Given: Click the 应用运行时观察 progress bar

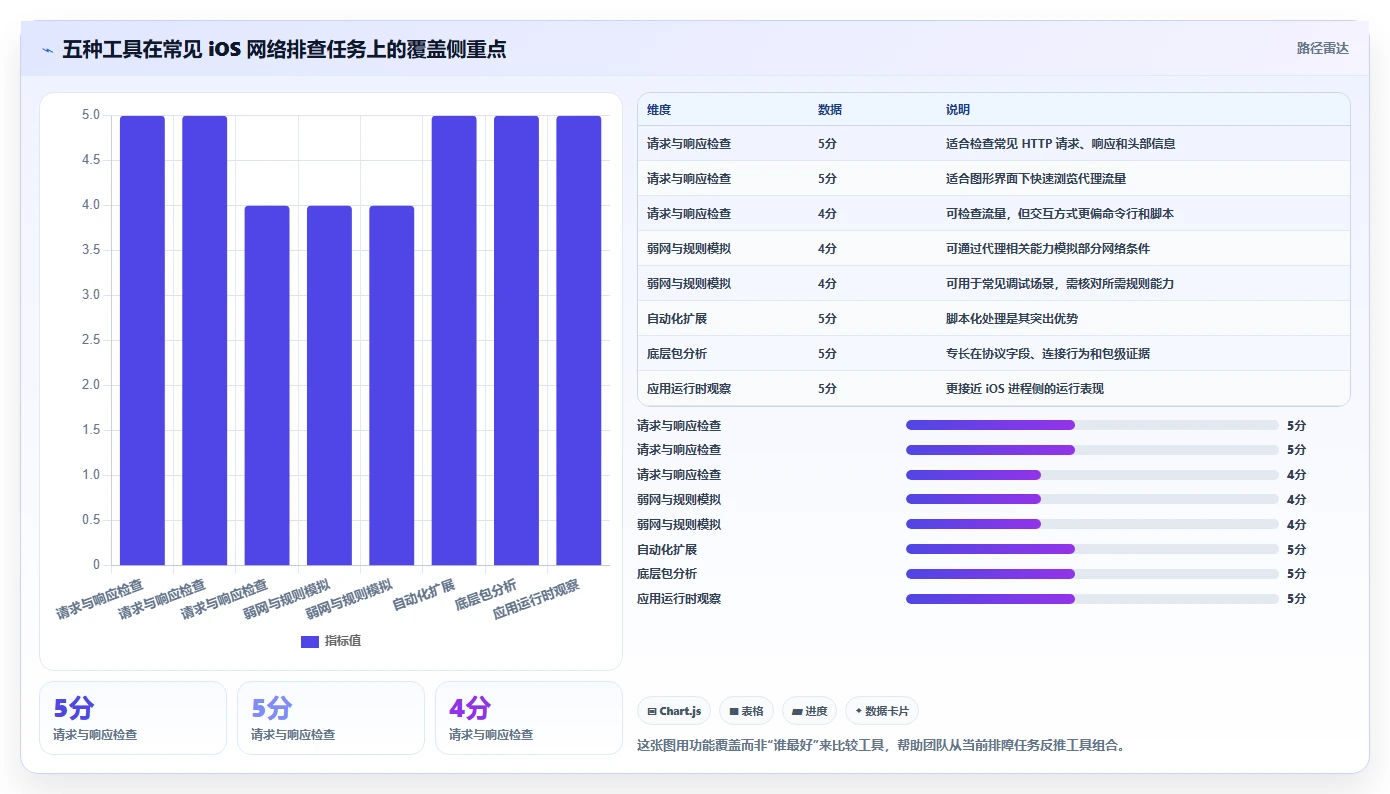Looking at the screenshot, I should (1092, 599).
